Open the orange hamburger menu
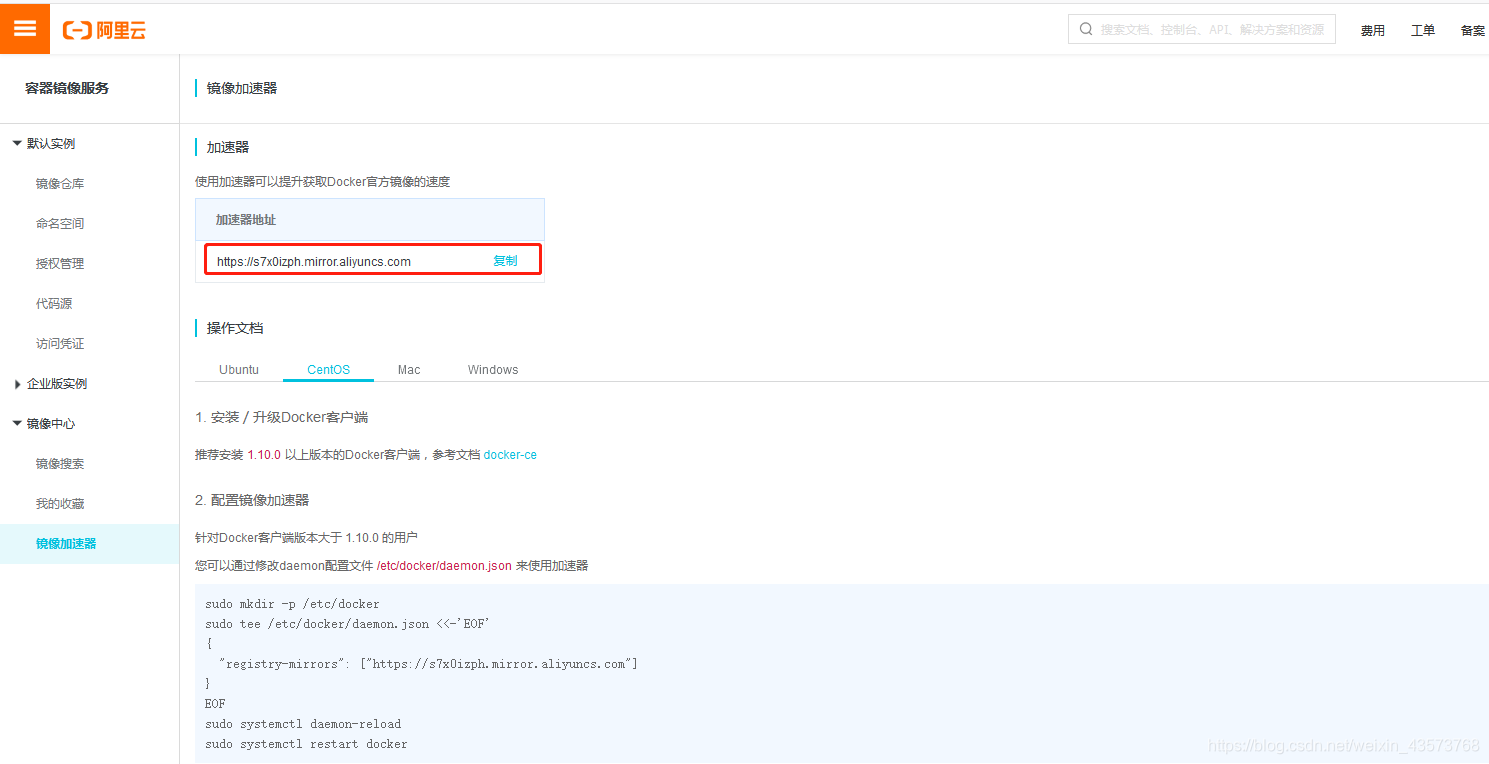1489x764 pixels. [x=25, y=29]
